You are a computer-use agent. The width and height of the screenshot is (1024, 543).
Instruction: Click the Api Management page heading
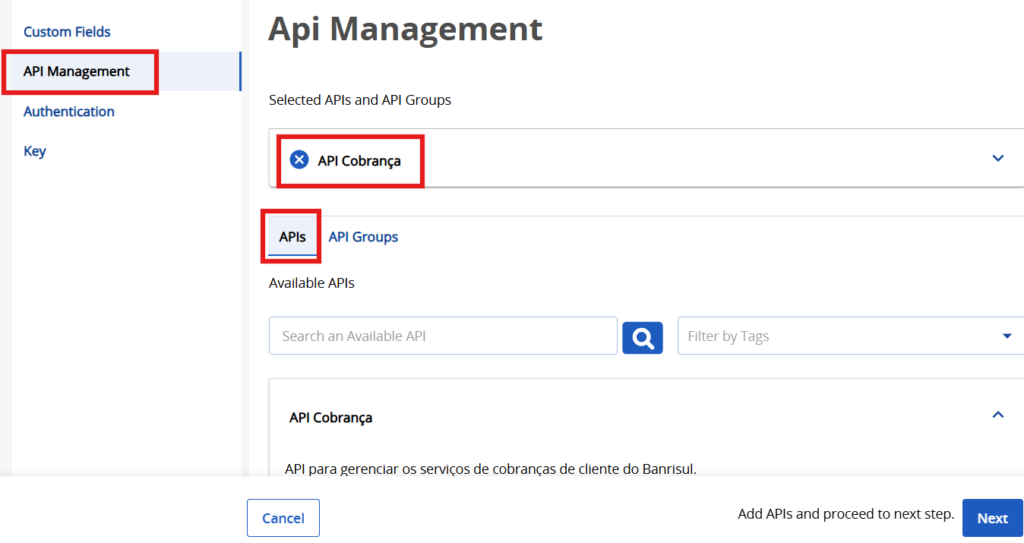tap(405, 28)
